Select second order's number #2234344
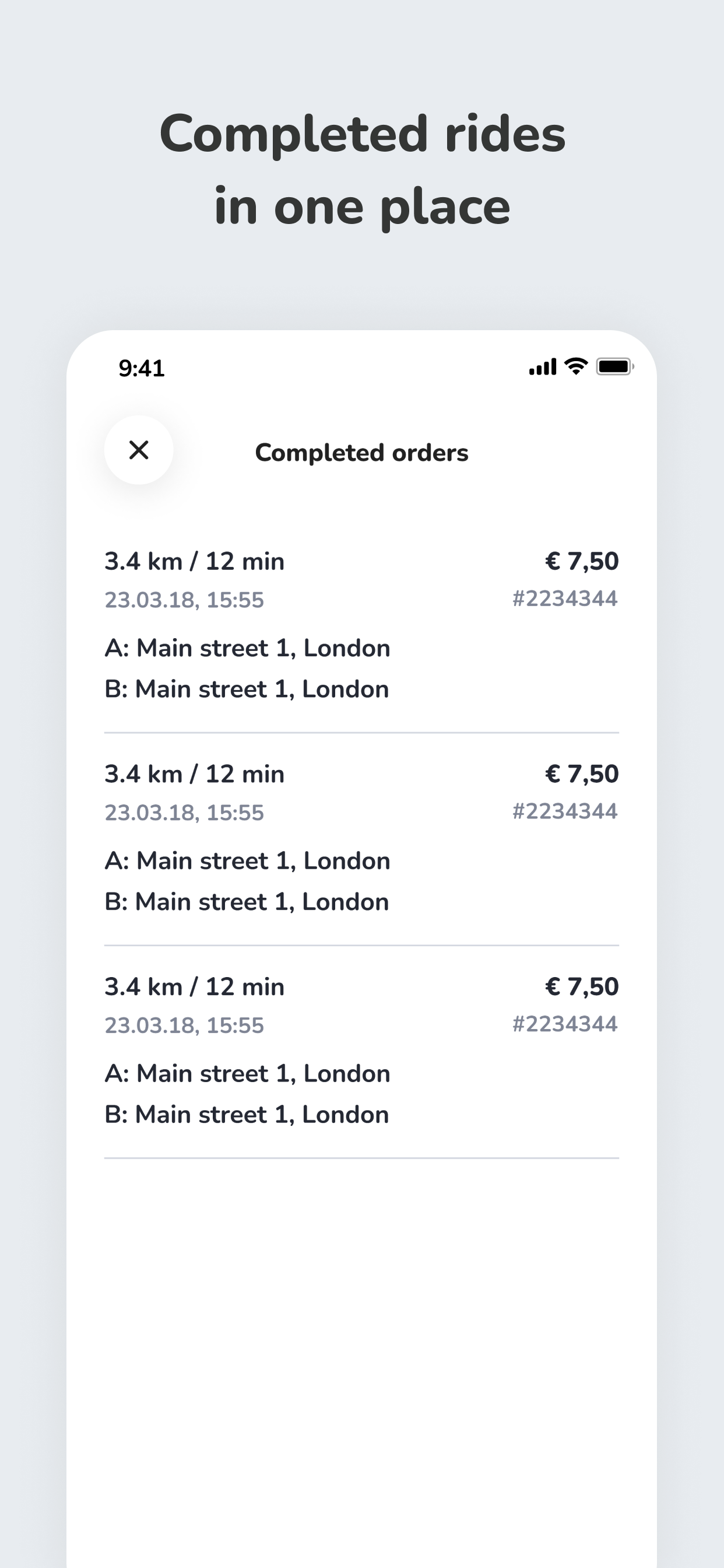Viewport: 724px width, 1568px height. click(x=565, y=811)
